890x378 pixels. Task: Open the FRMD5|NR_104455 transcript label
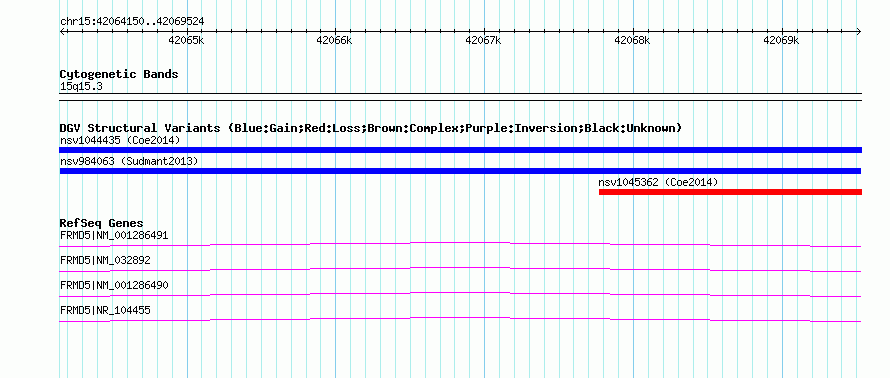point(105,310)
